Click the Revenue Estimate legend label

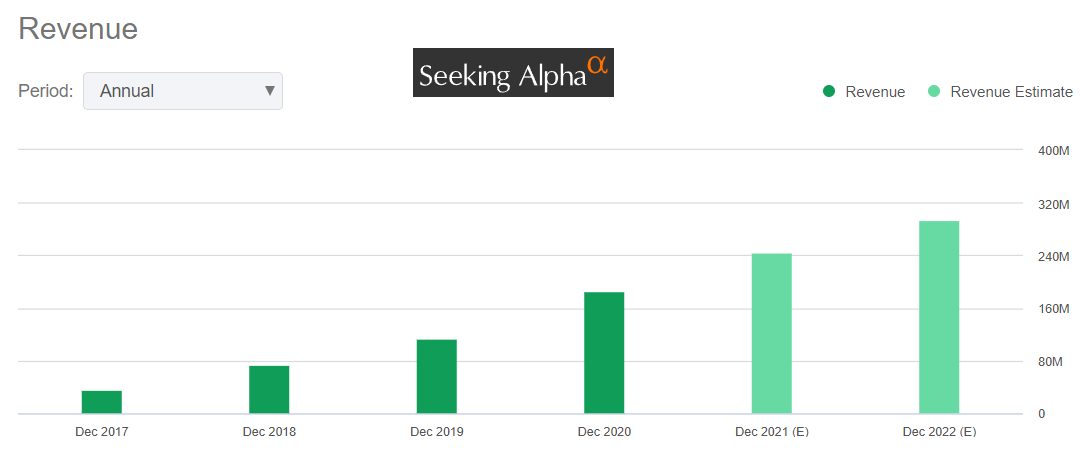(x=1011, y=92)
